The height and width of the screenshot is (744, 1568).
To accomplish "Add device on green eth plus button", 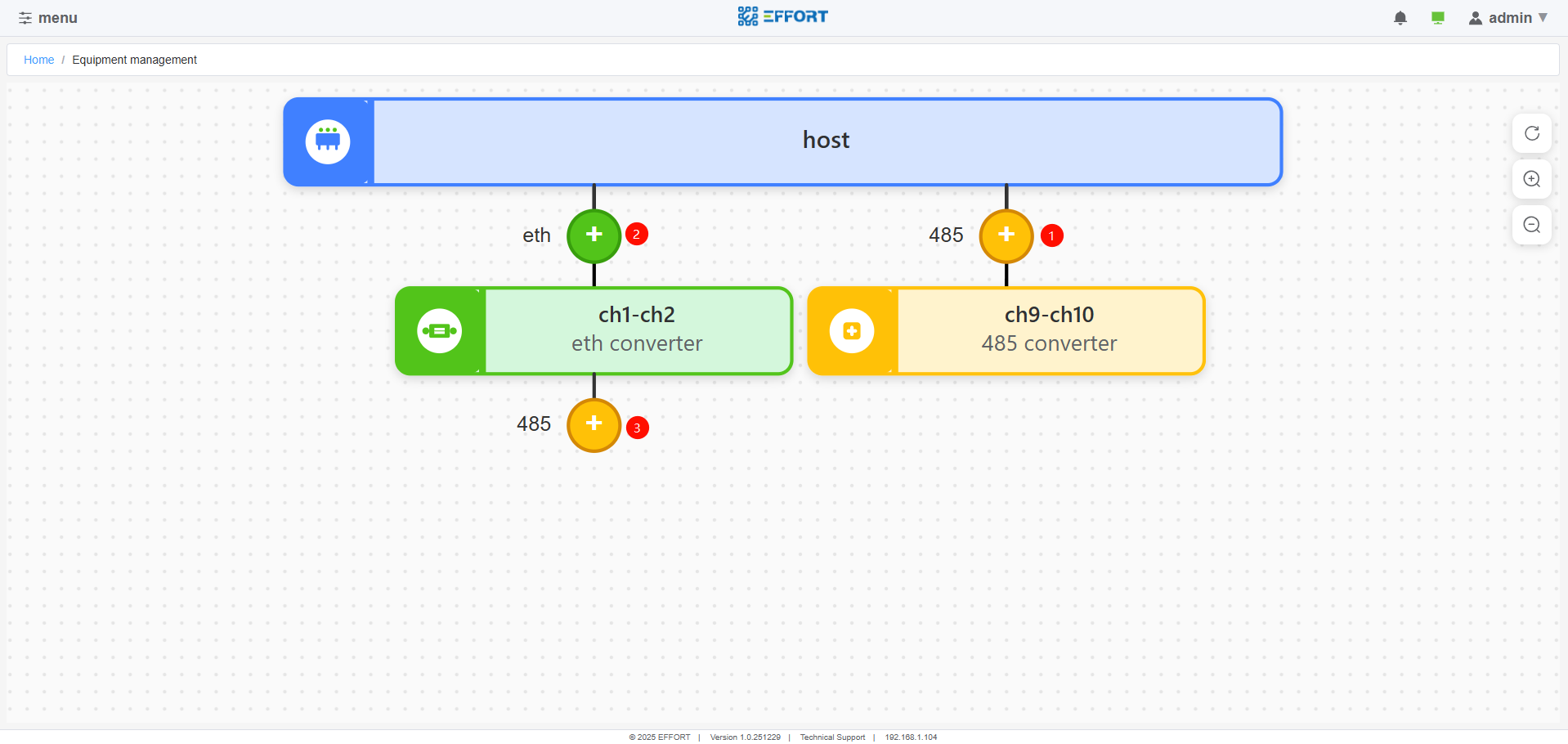I will tap(594, 235).
